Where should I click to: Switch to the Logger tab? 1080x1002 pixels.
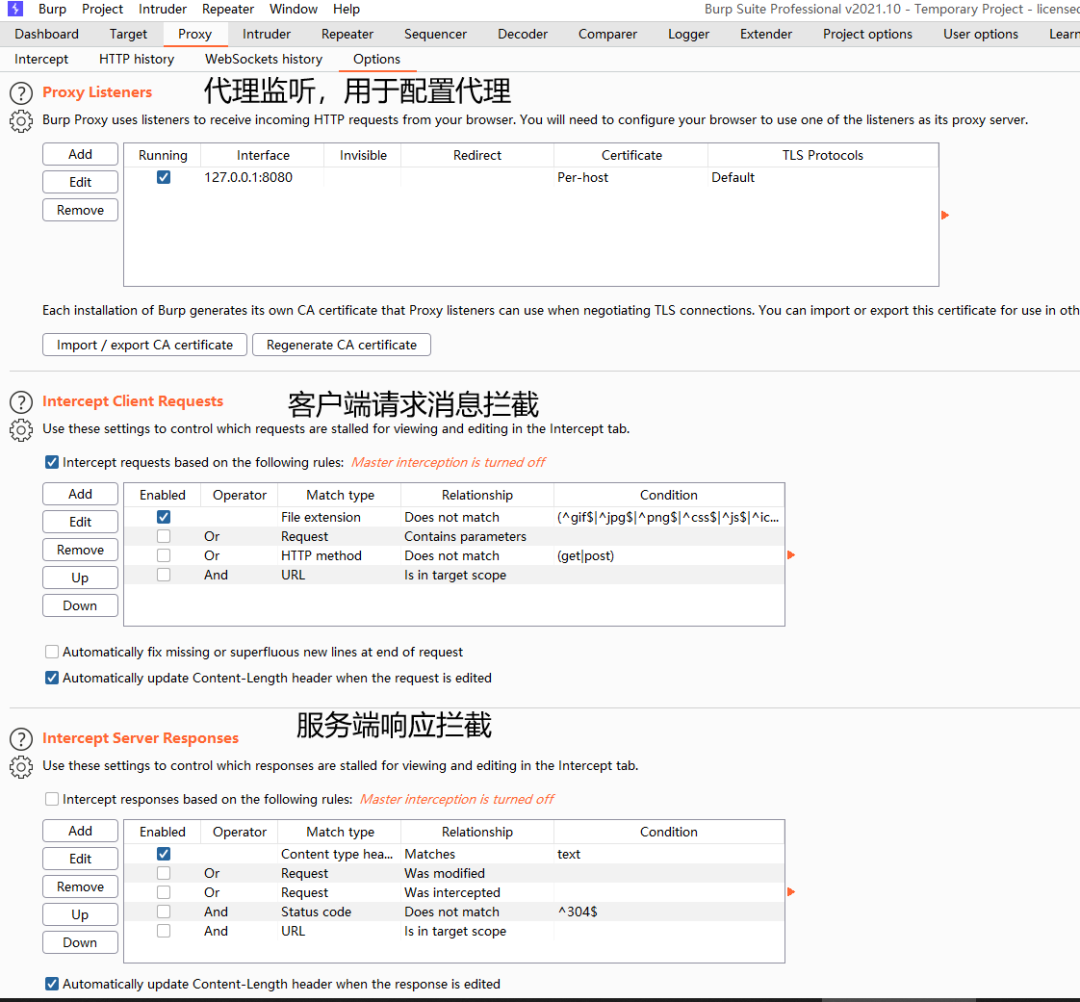click(x=689, y=34)
